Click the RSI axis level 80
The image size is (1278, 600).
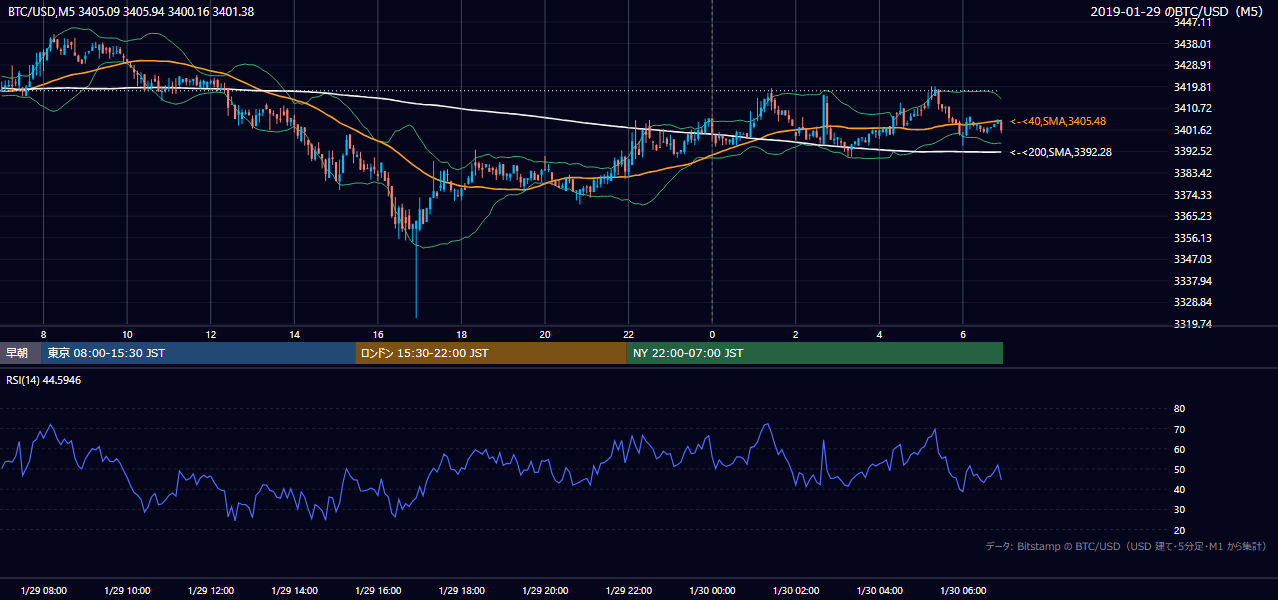coord(1179,409)
